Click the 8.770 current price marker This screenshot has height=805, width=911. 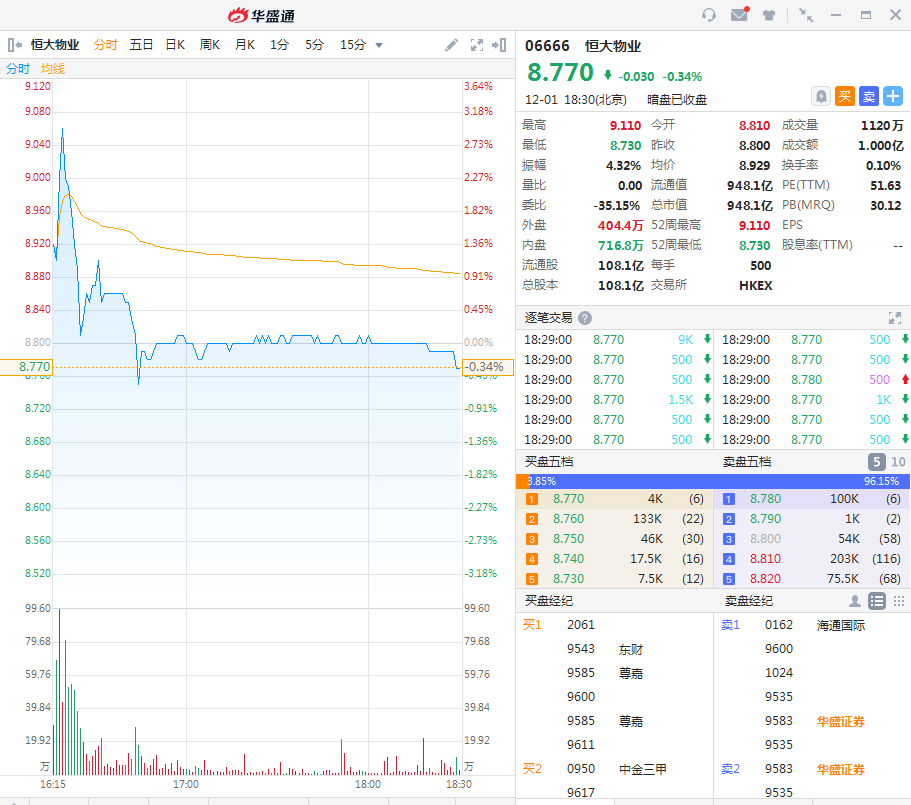tap(27, 367)
